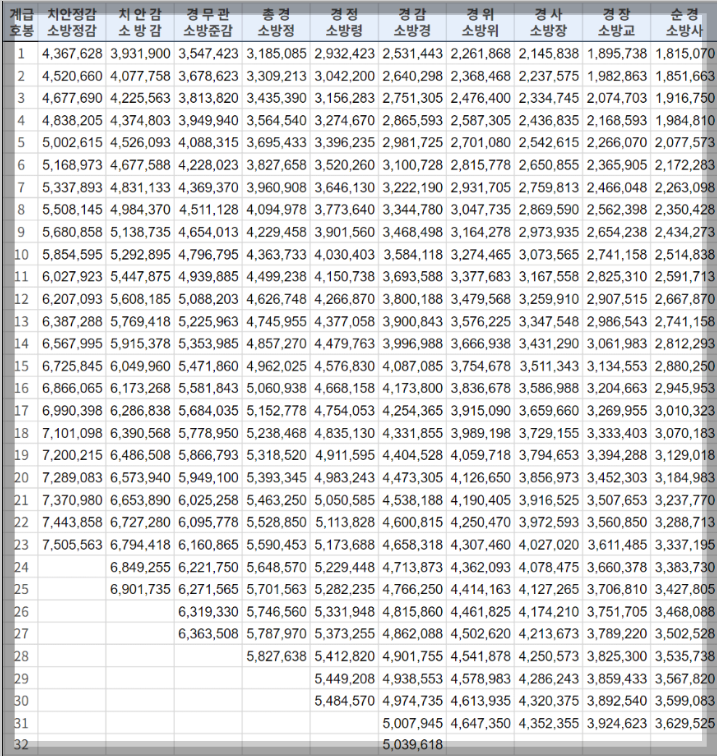The height and width of the screenshot is (756, 717).
Task: Select the 경위 소방위 column header
Action: pyautogui.click(x=480, y=23)
